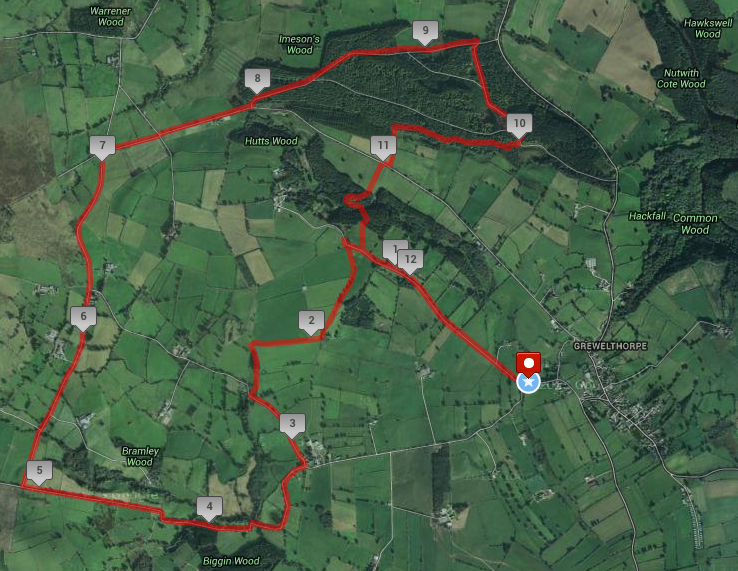738x571 pixels.
Task: Click the mile 12 route marker
Action: click(410, 260)
